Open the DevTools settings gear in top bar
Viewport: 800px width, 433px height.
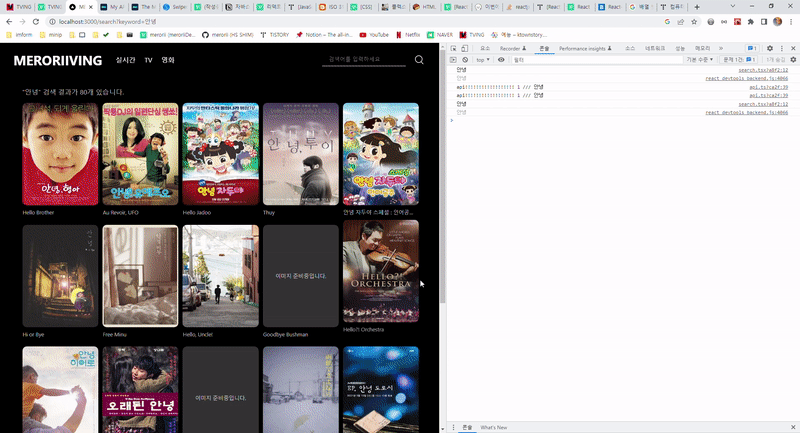click(x=770, y=48)
